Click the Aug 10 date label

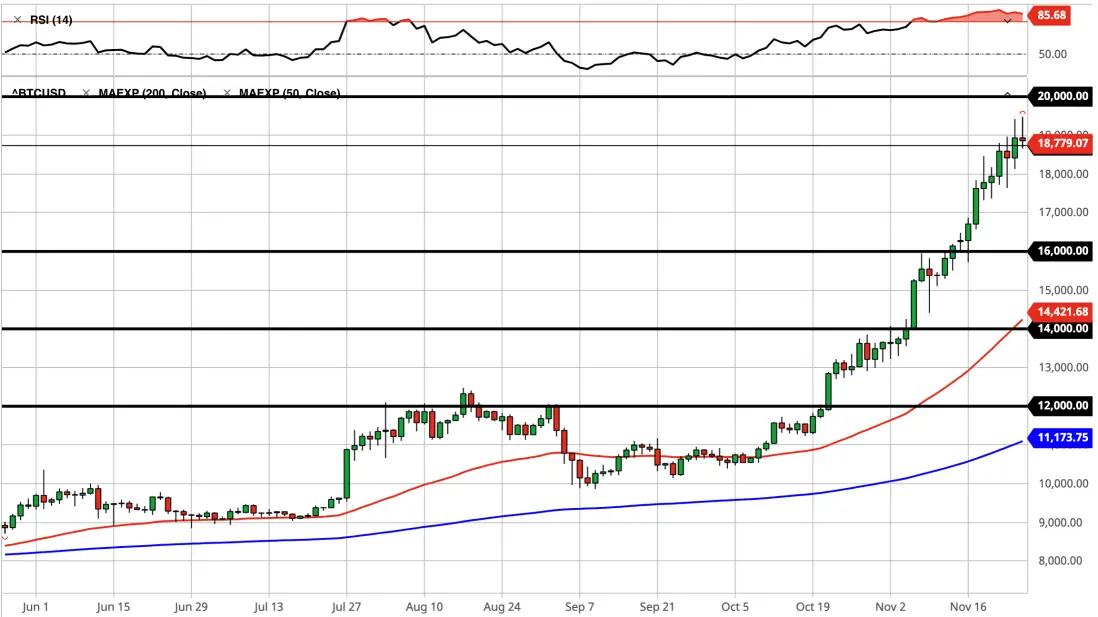424,606
